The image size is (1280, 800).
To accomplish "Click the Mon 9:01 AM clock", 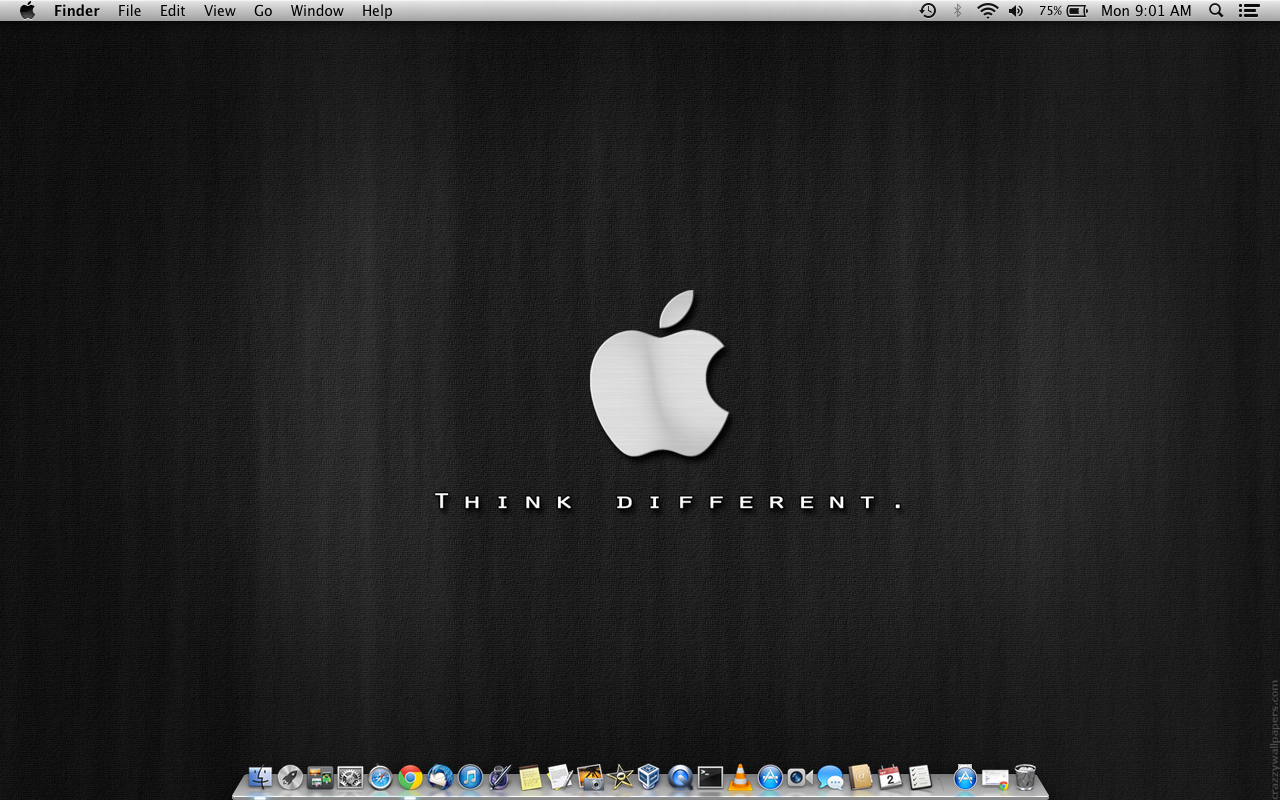I will [x=1146, y=11].
